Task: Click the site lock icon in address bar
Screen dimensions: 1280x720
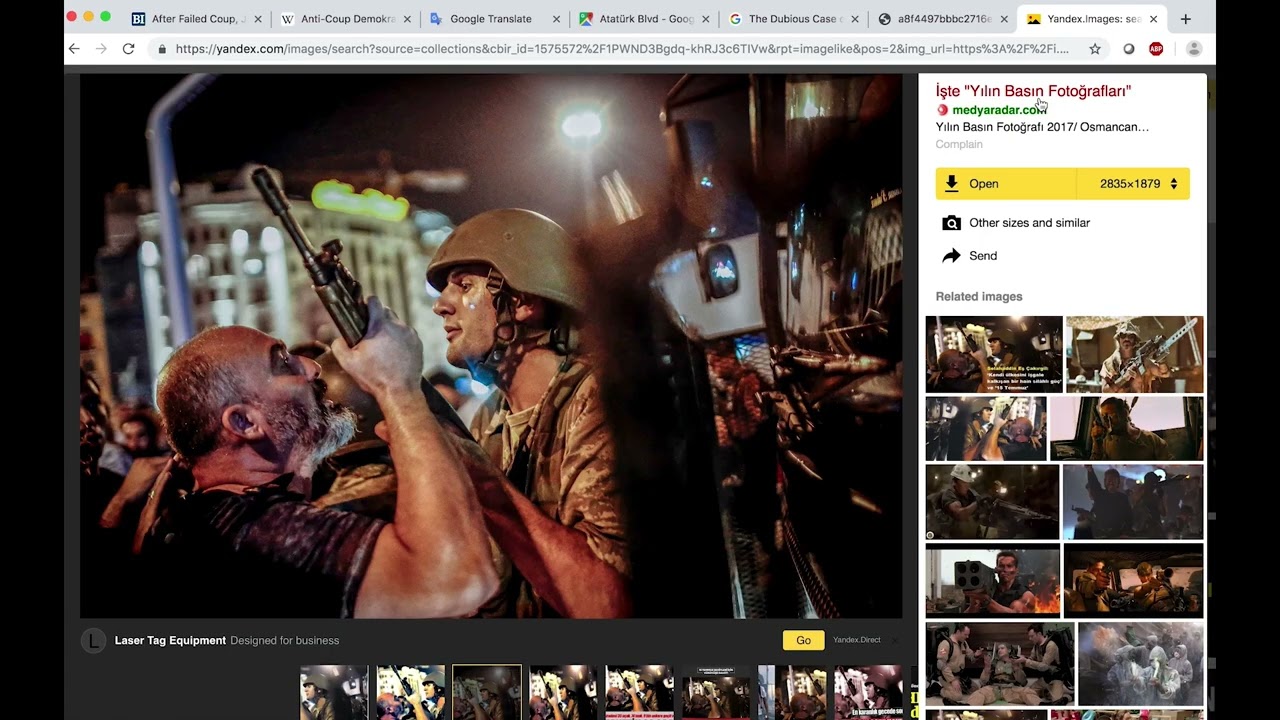Action: click(x=161, y=48)
